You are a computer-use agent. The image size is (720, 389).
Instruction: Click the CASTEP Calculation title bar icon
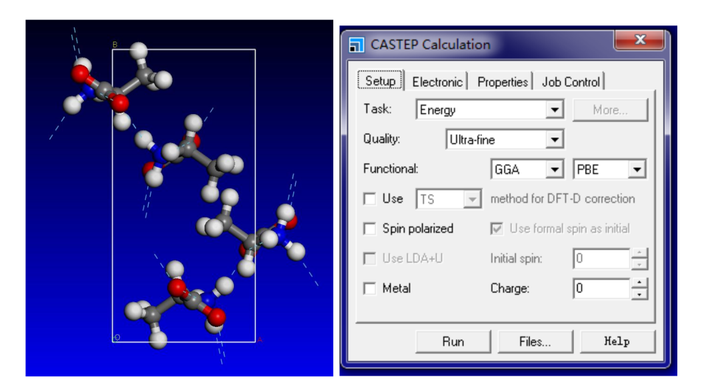tap(356, 45)
